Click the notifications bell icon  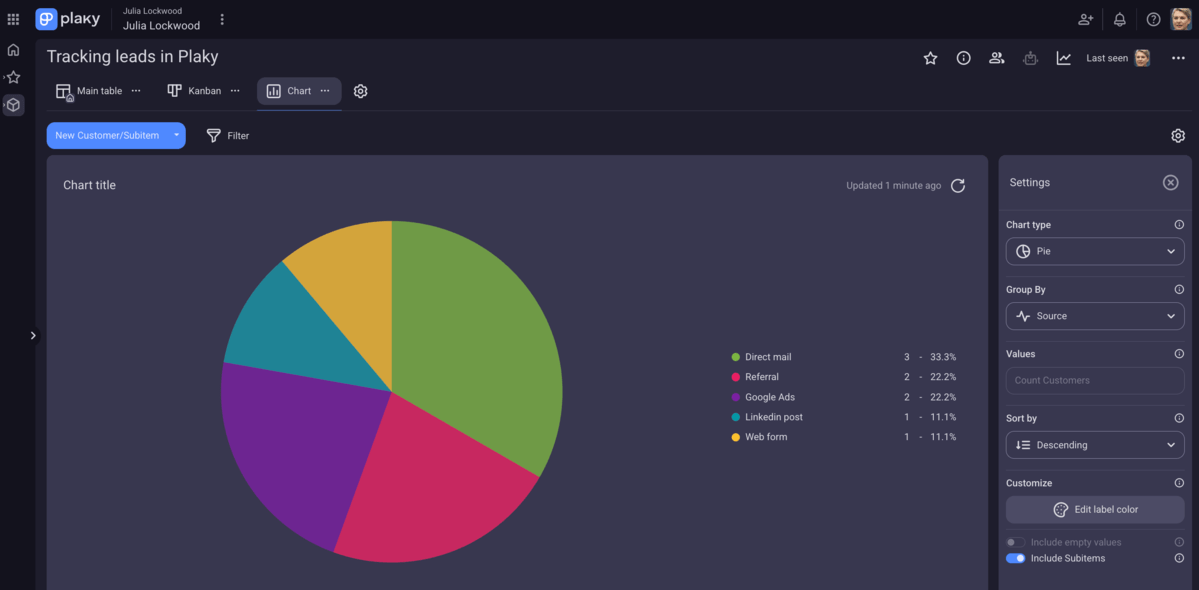point(1119,19)
